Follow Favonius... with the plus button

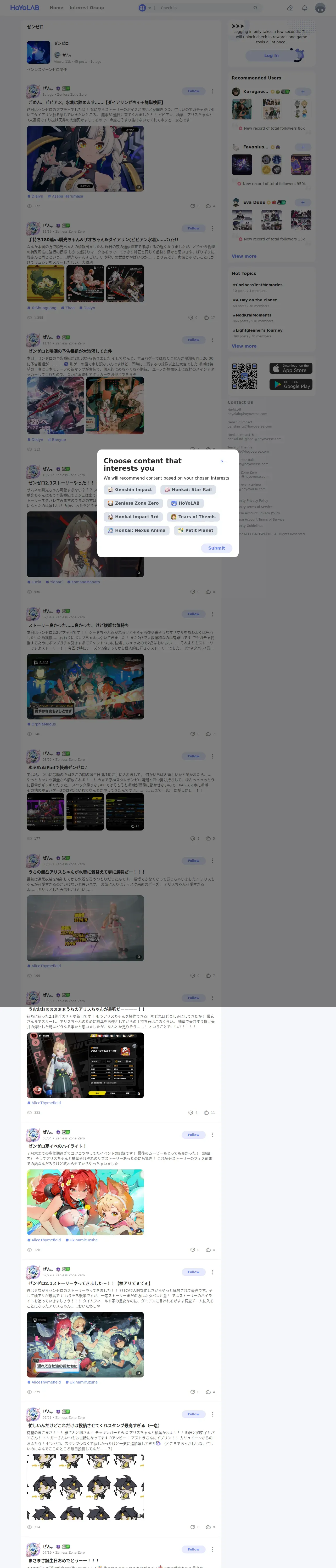coord(303,147)
